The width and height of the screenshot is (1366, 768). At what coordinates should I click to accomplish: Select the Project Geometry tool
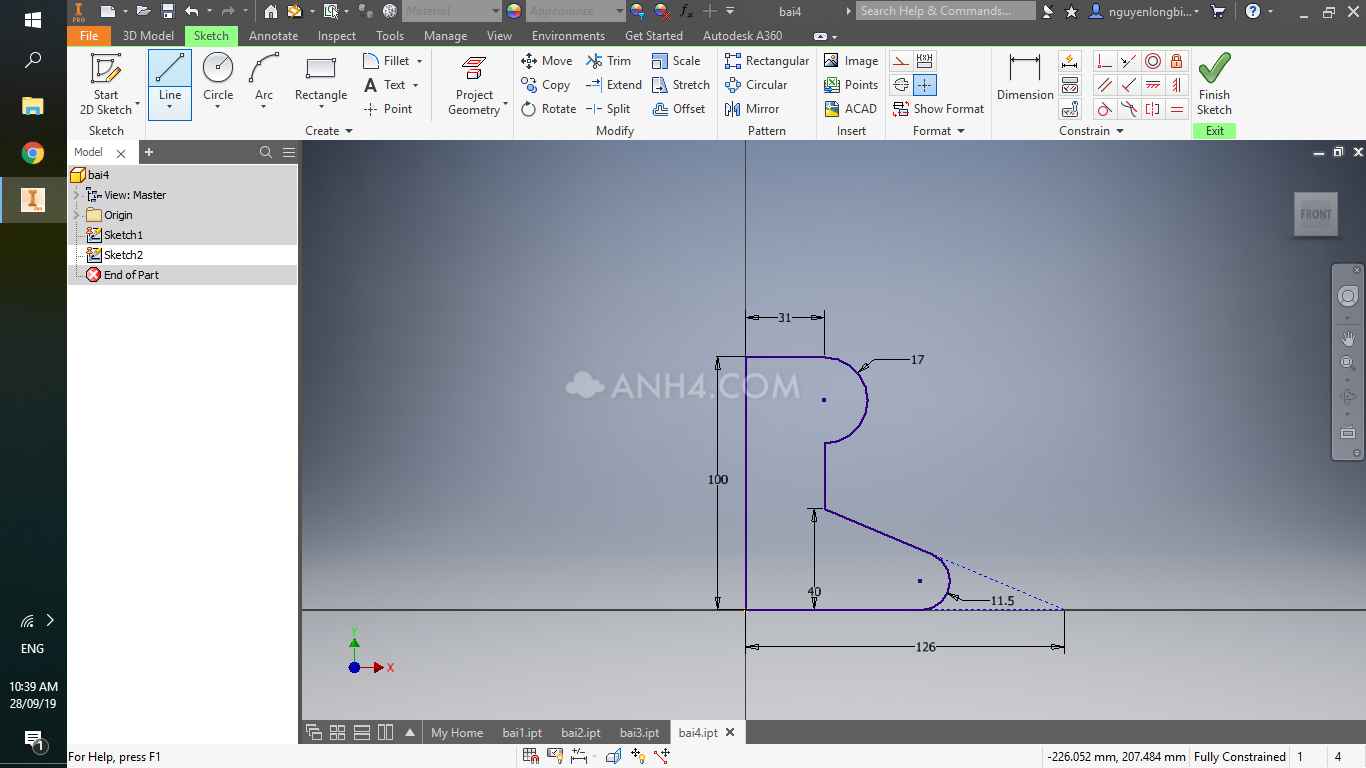(474, 85)
